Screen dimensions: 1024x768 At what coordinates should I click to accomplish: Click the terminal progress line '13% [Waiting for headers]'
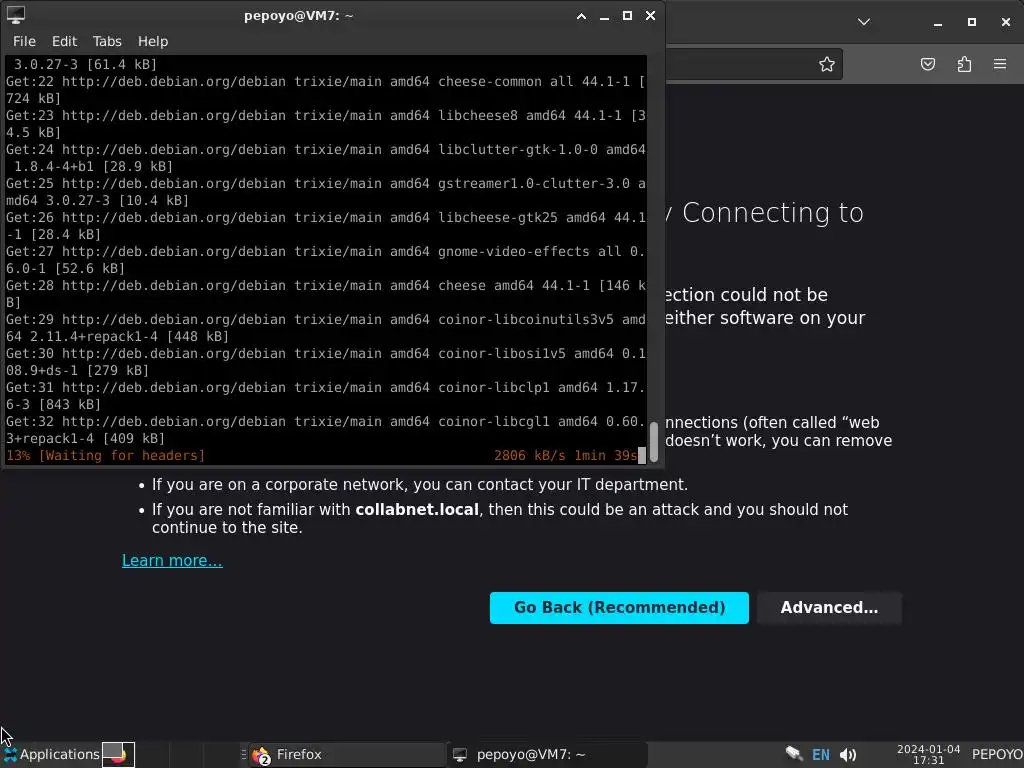[x=106, y=455]
